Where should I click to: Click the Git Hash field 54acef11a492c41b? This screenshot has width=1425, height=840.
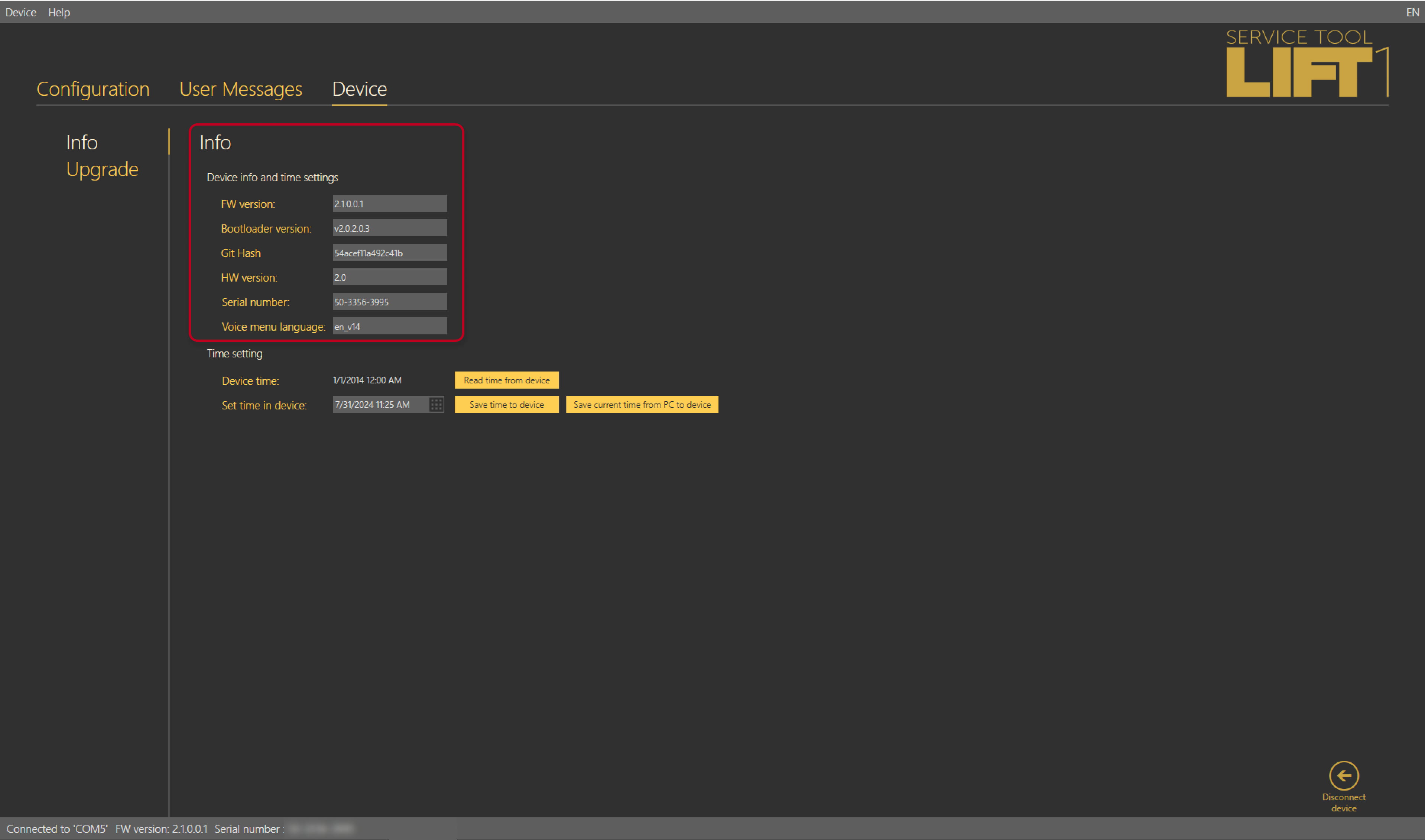pyautogui.click(x=389, y=253)
